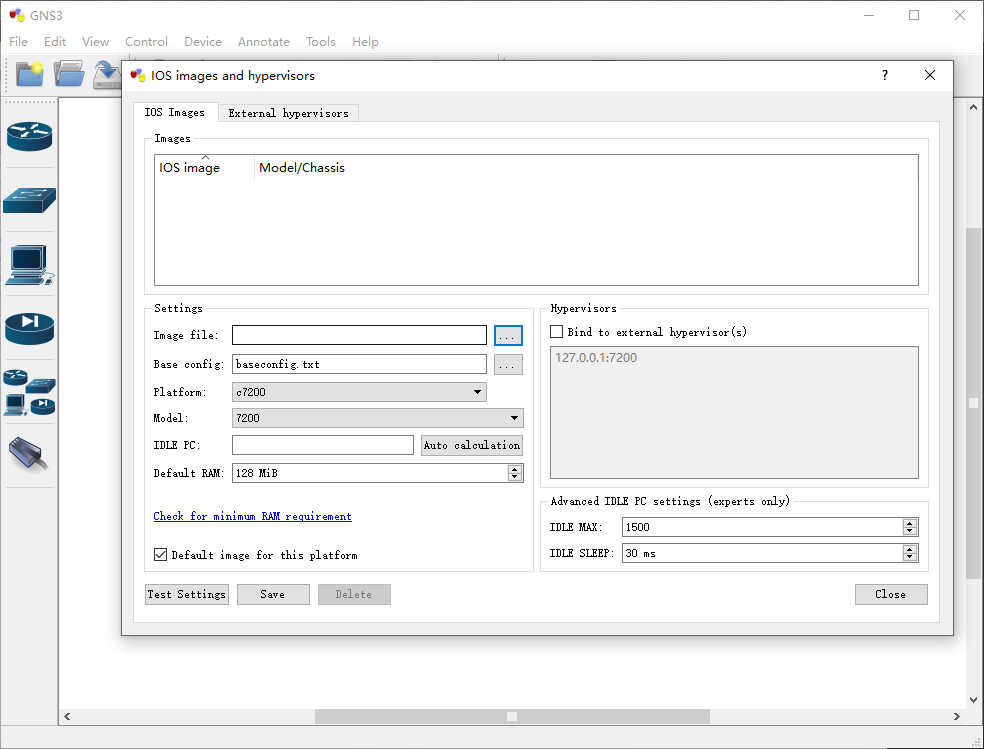Screen dimensions: 984x749
Task: Maximize the GNS3 main window
Action: 914,15
